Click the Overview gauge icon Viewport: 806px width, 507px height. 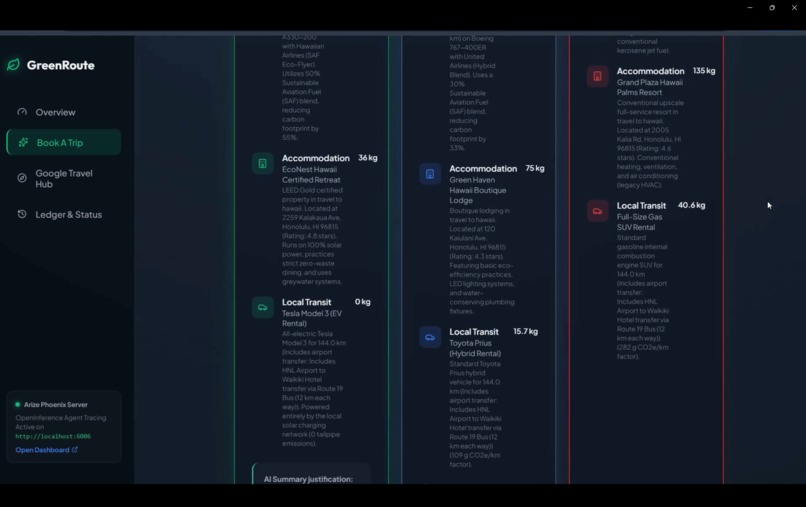point(22,112)
